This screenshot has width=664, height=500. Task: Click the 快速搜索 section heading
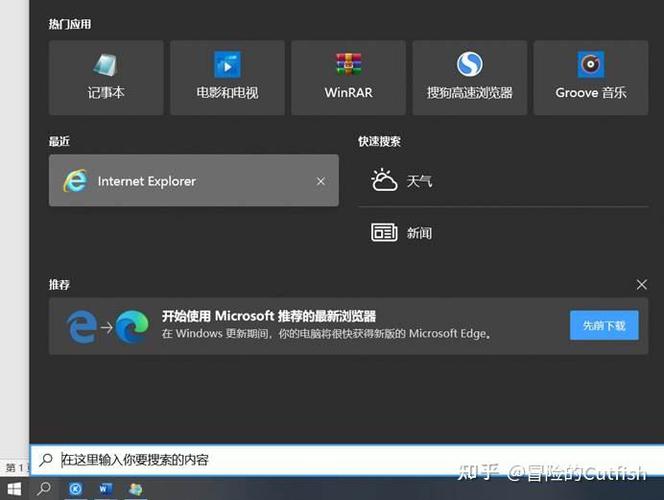[x=379, y=141]
